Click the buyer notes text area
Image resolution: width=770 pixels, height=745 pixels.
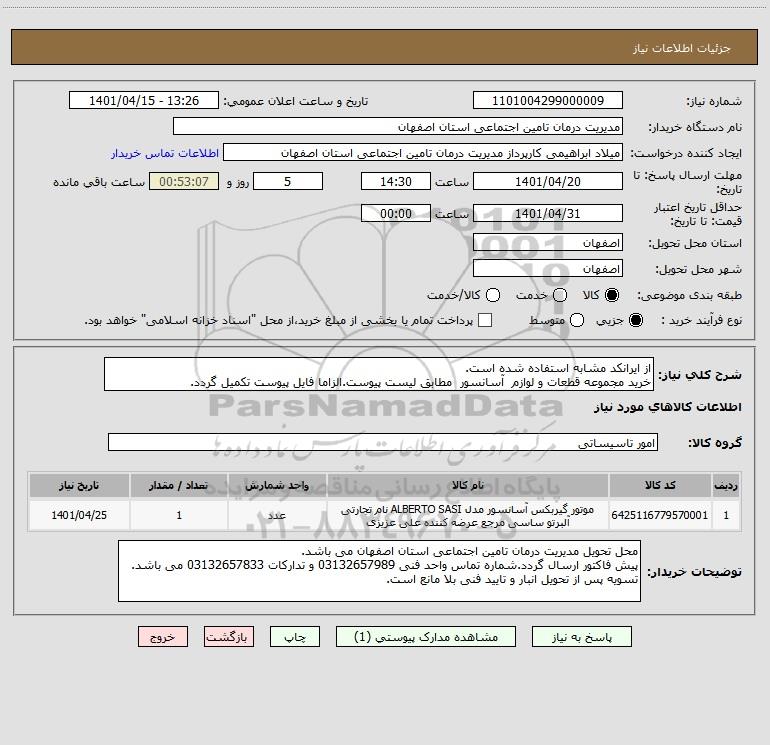(x=379, y=571)
